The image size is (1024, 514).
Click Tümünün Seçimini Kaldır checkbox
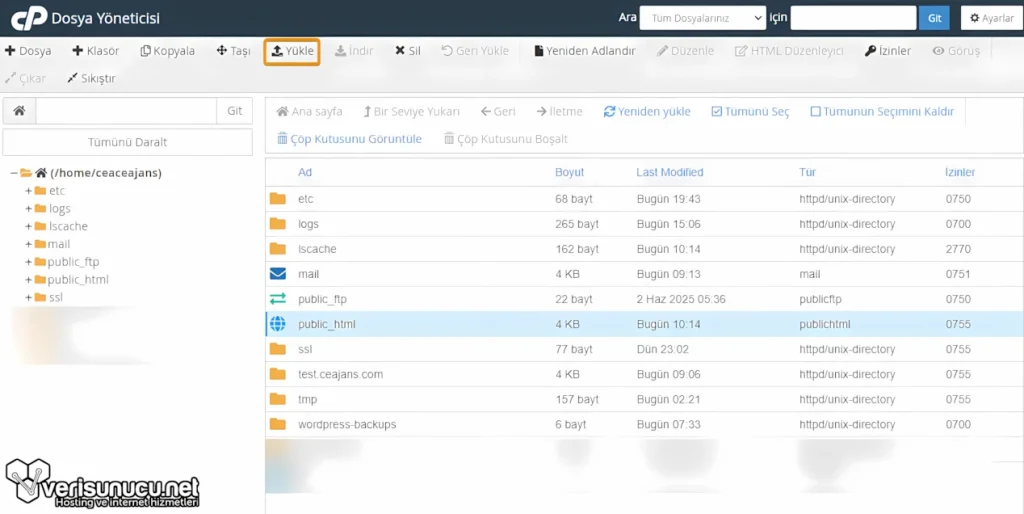coord(816,112)
